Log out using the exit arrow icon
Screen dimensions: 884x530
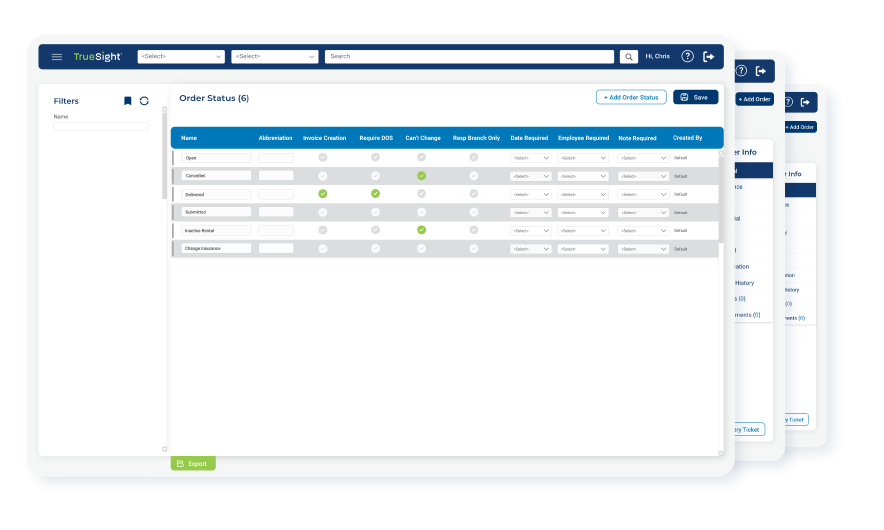click(x=709, y=57)
